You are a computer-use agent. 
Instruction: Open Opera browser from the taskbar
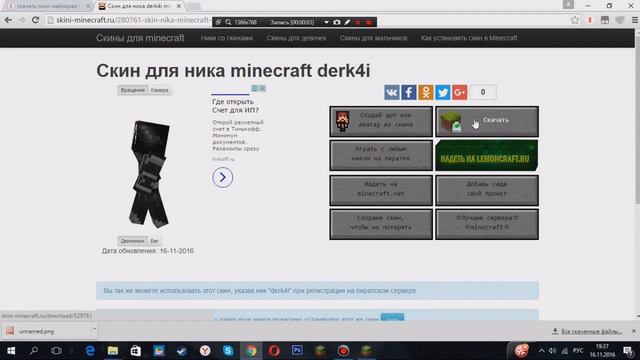(274, 351)
